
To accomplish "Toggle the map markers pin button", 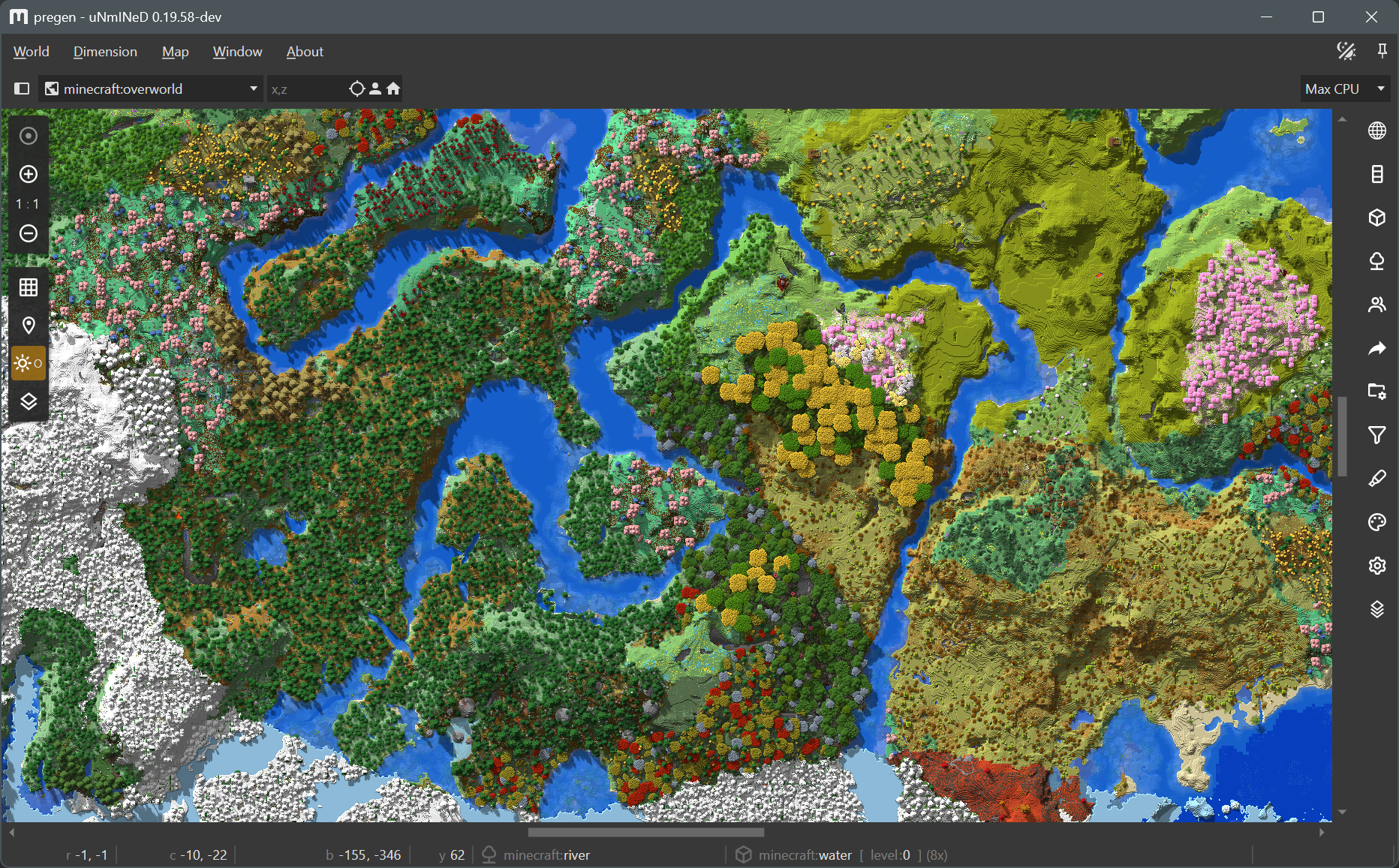I will 29,326.
